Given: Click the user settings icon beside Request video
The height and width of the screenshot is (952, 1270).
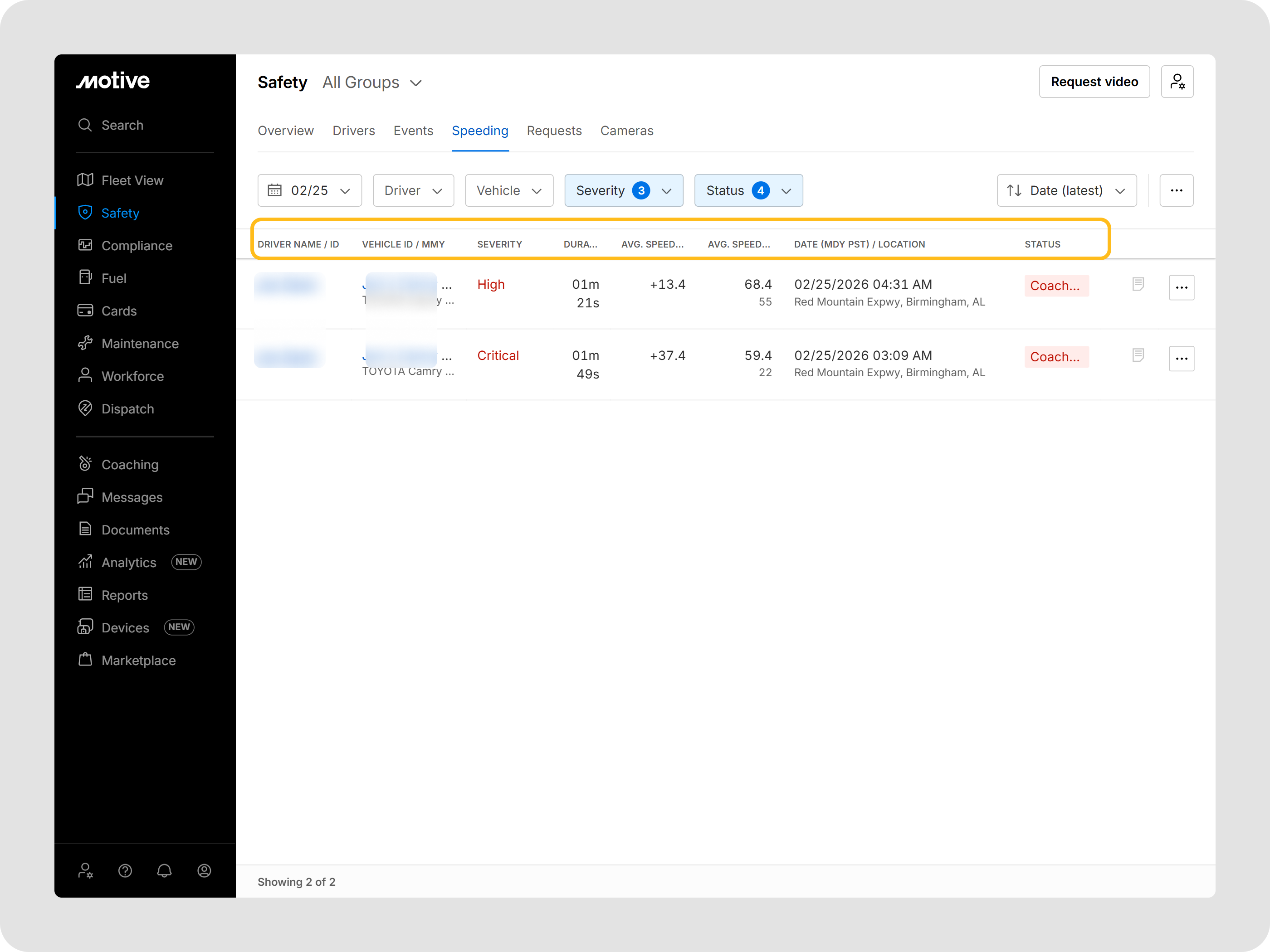Looking at the screenshot, I should (x=1177, y=82).
